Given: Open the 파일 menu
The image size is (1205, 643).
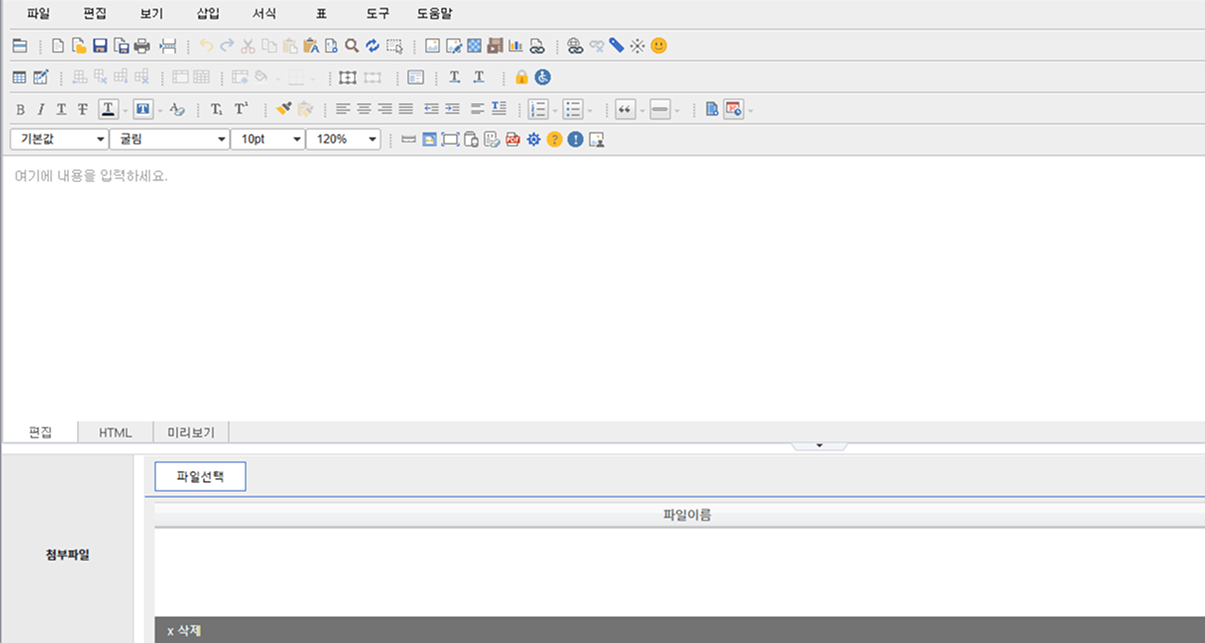Looking at the screenshot, I should 38,14.
